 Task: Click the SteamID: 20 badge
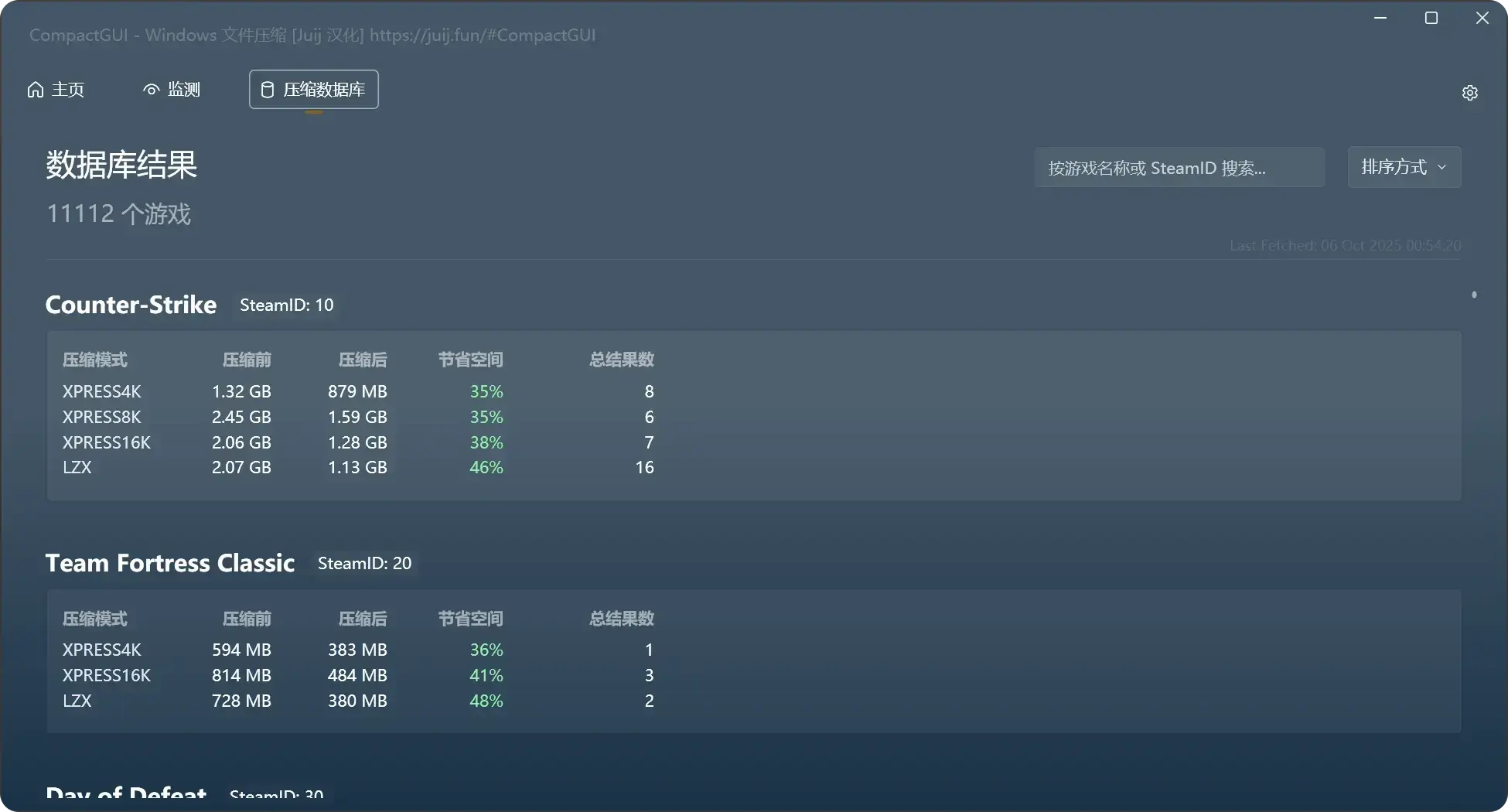coord(364,564)
